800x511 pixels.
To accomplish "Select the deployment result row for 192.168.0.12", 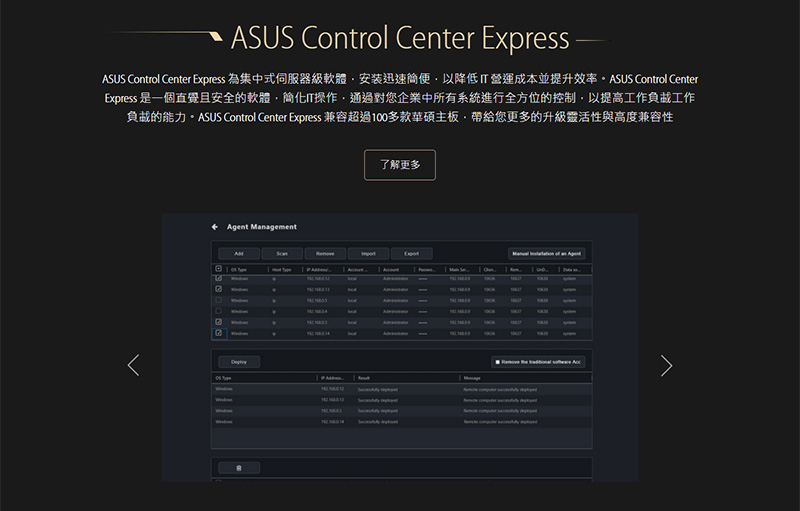I will pos(402,389).
